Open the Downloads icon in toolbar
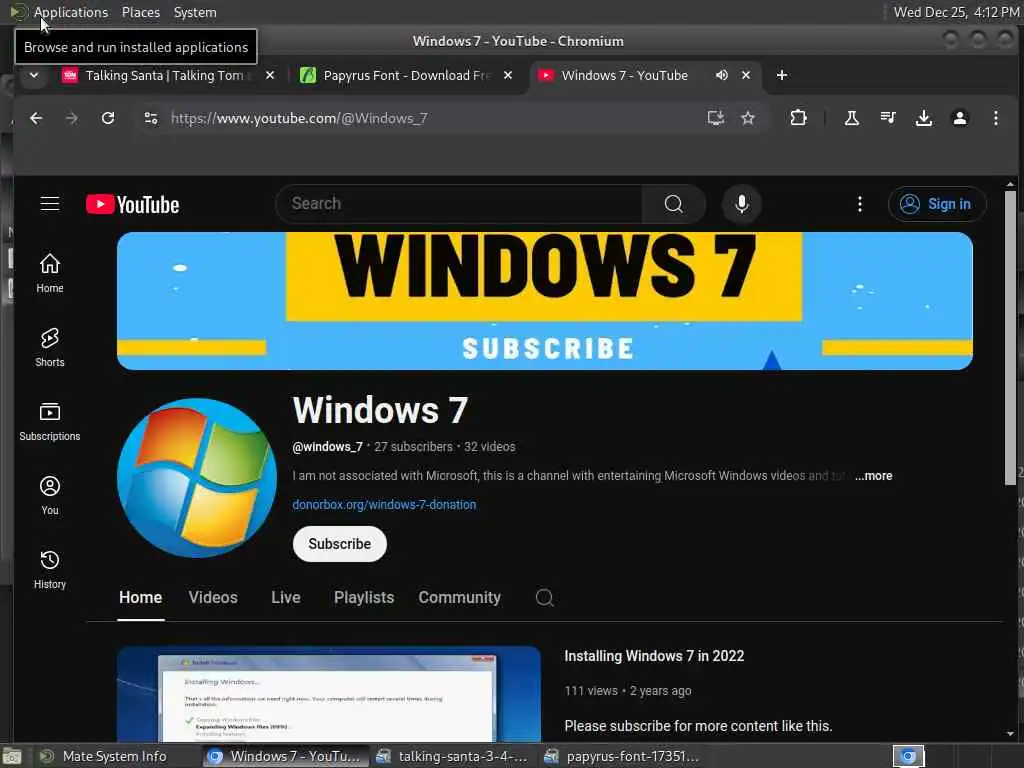The height and width of the screenshot is (768, 1024). (x=923, y=118)
